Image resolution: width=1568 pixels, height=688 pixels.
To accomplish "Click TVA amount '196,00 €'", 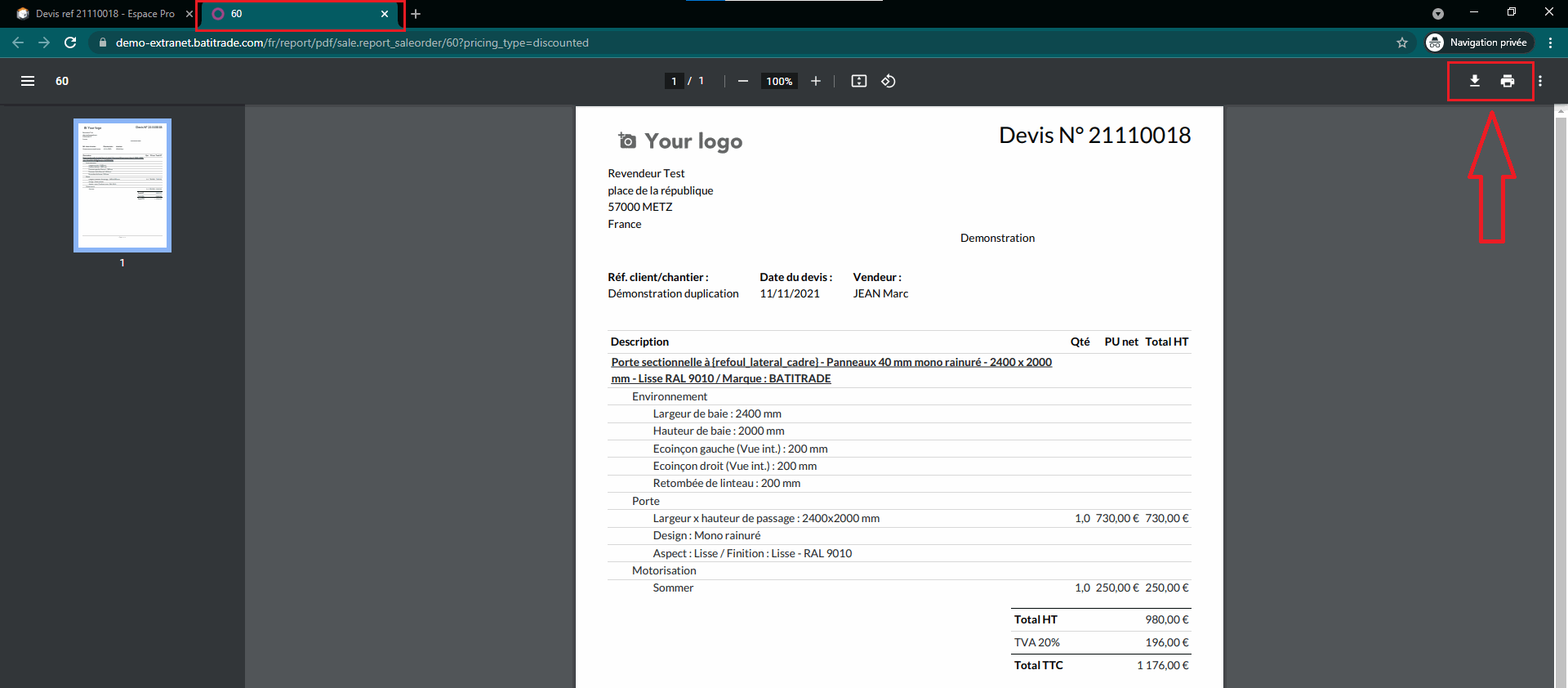I will pyautogui.click(x=1166, y=642).
